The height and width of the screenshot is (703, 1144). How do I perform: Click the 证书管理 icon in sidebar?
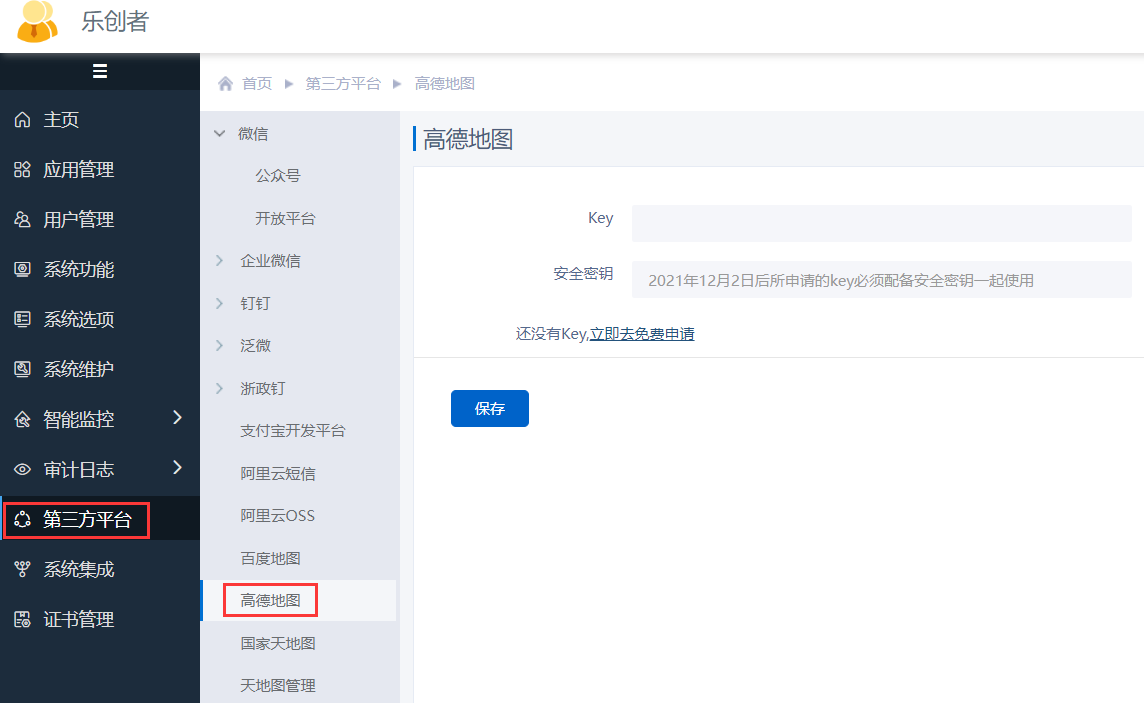(x=22, y=620)
